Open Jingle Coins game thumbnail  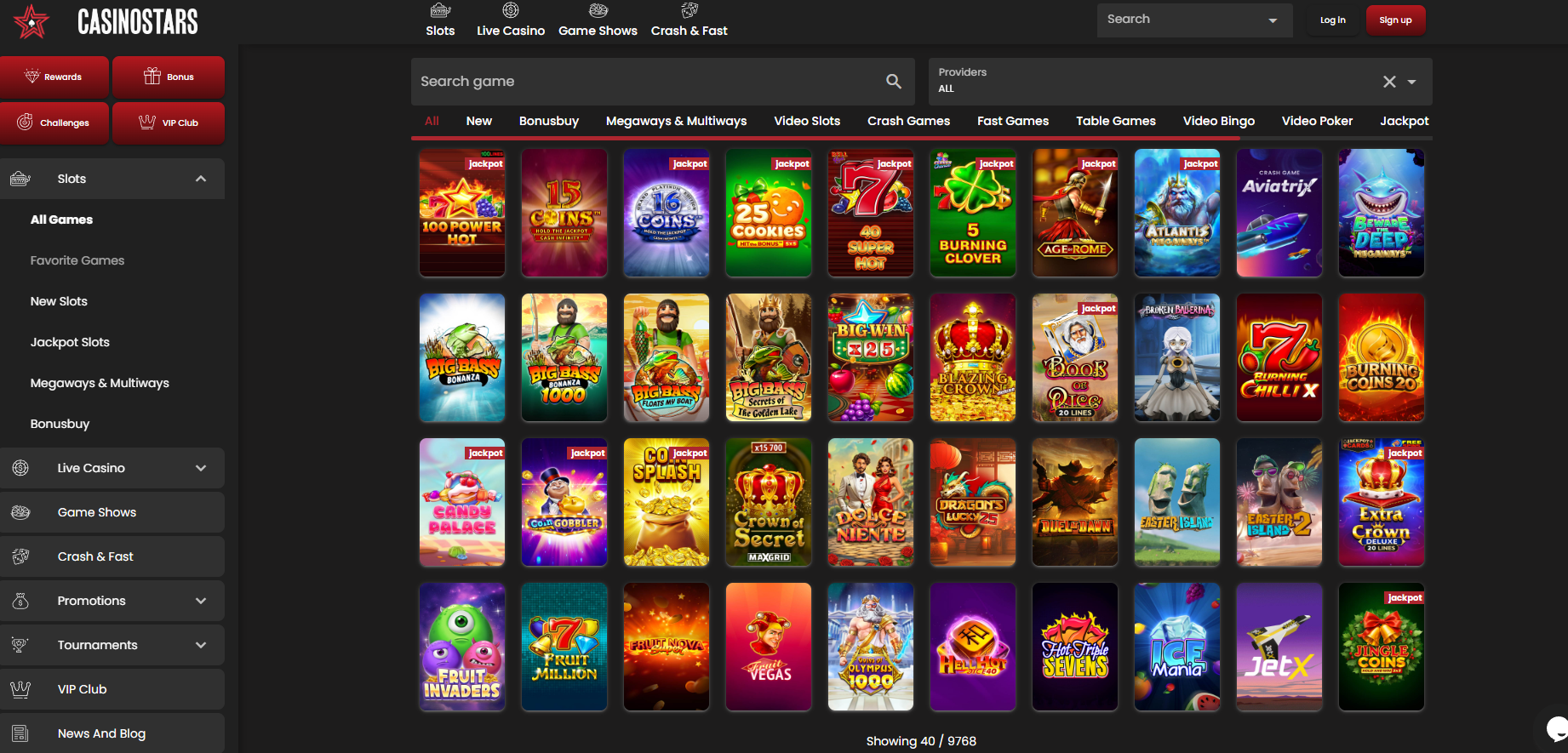[x=1382, y=647]
